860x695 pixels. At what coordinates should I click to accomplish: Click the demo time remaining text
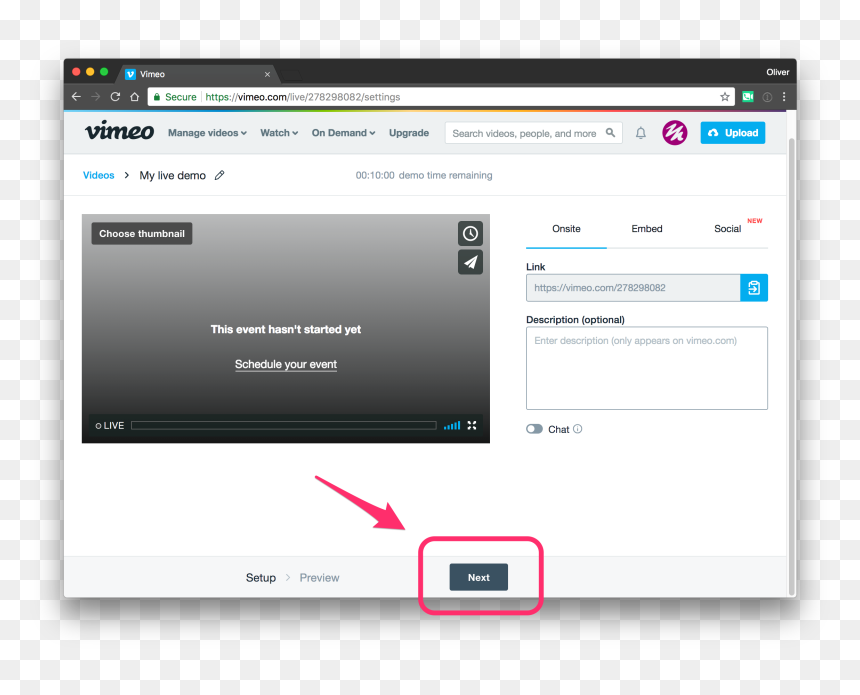click(424, 175)
